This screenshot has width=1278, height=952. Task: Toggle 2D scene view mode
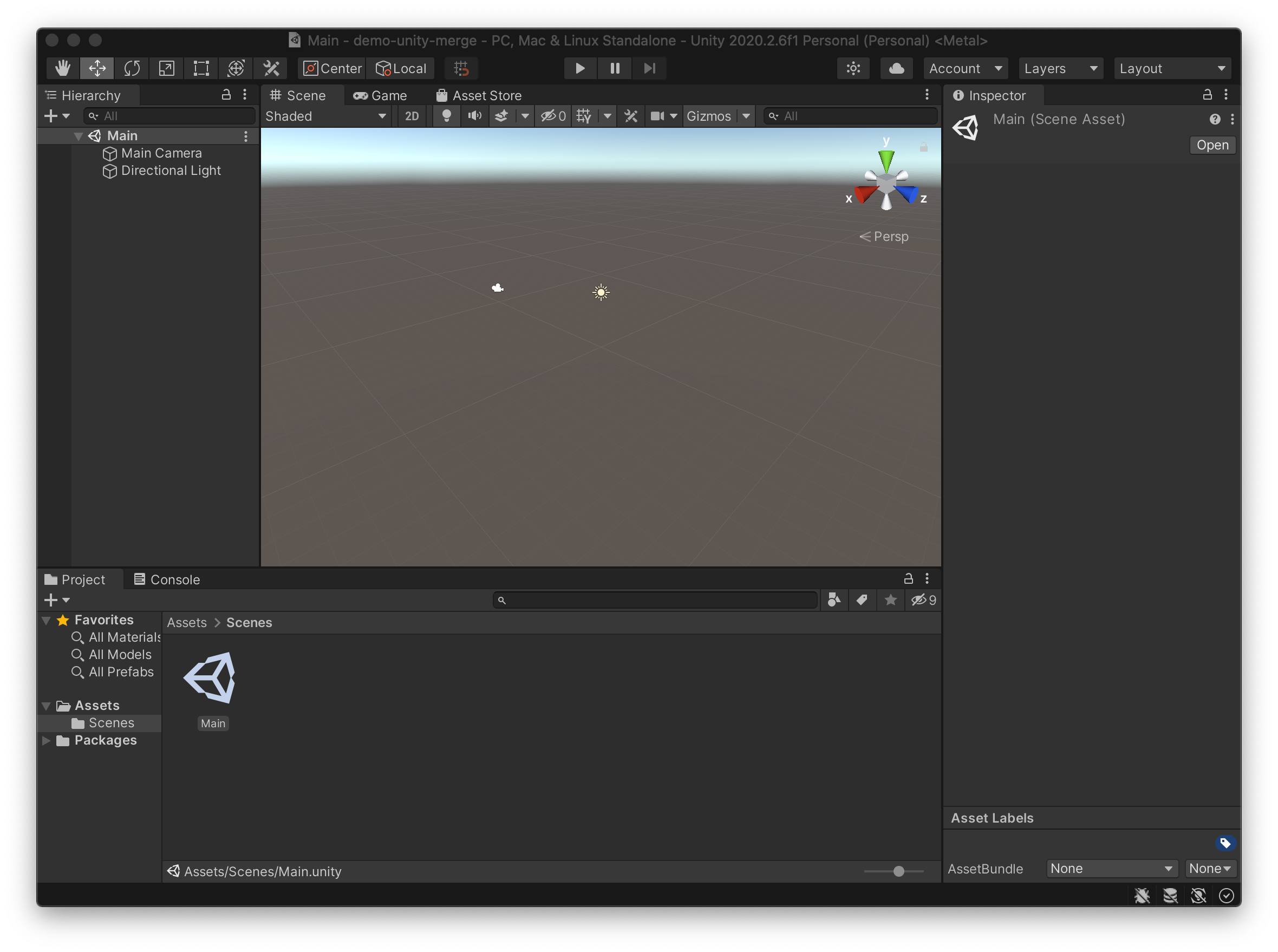(412, 116)
